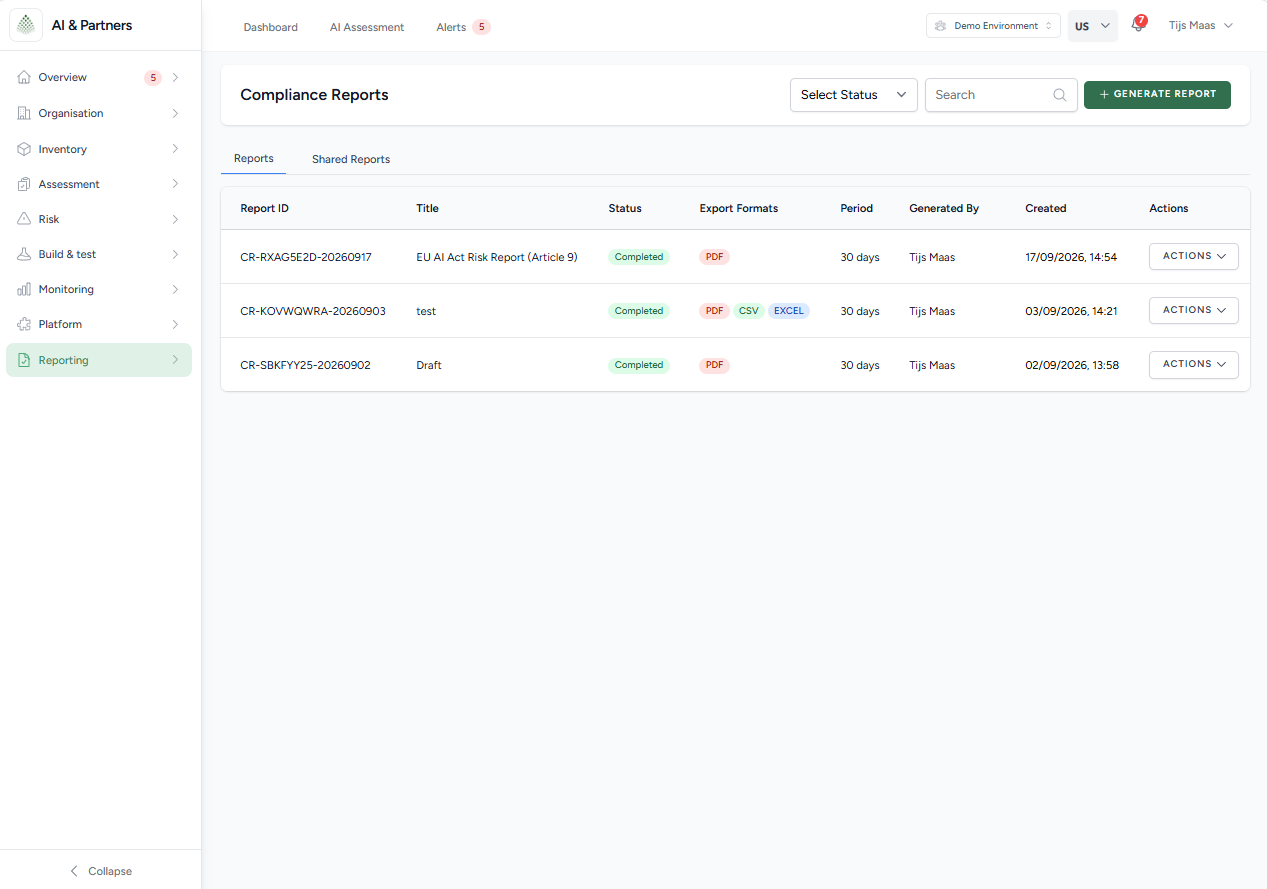
Task: Expand the Organisation sidebar chevron
Action: point(175,113)
